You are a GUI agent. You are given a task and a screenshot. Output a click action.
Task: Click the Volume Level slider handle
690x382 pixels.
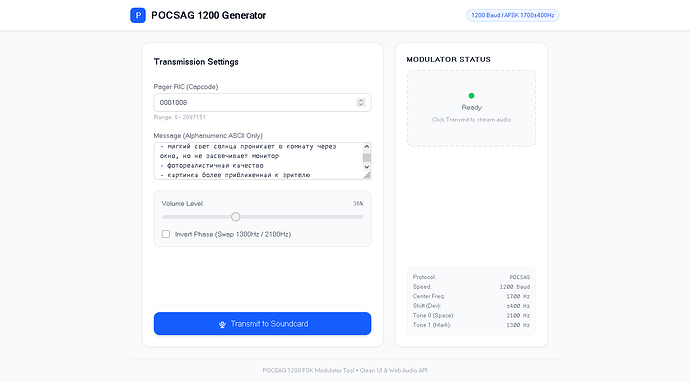tap(236, 217)
